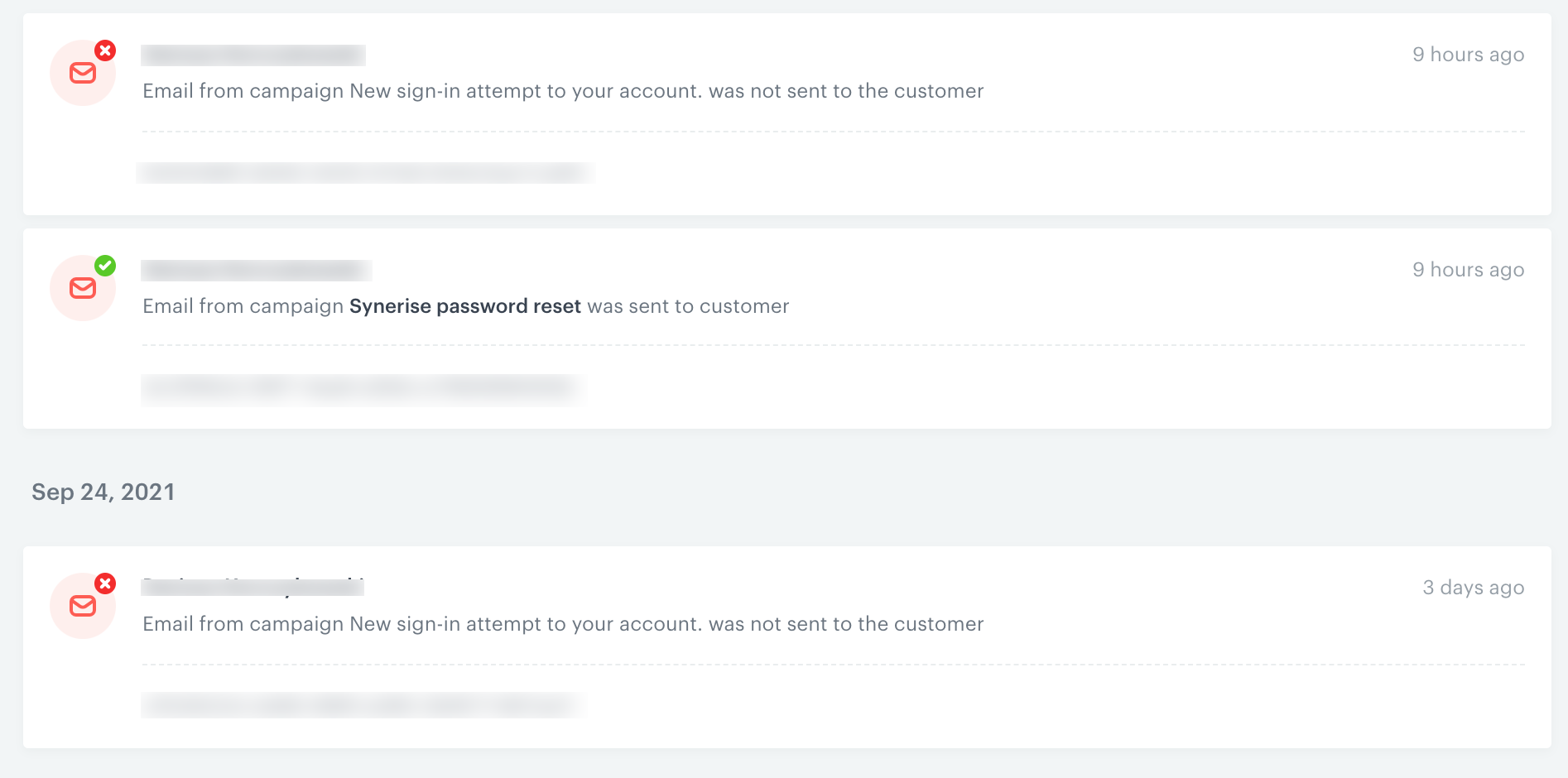Click the blurred customer name in the 3 days ago card
1568x778 pixels.
coord(253,587)
